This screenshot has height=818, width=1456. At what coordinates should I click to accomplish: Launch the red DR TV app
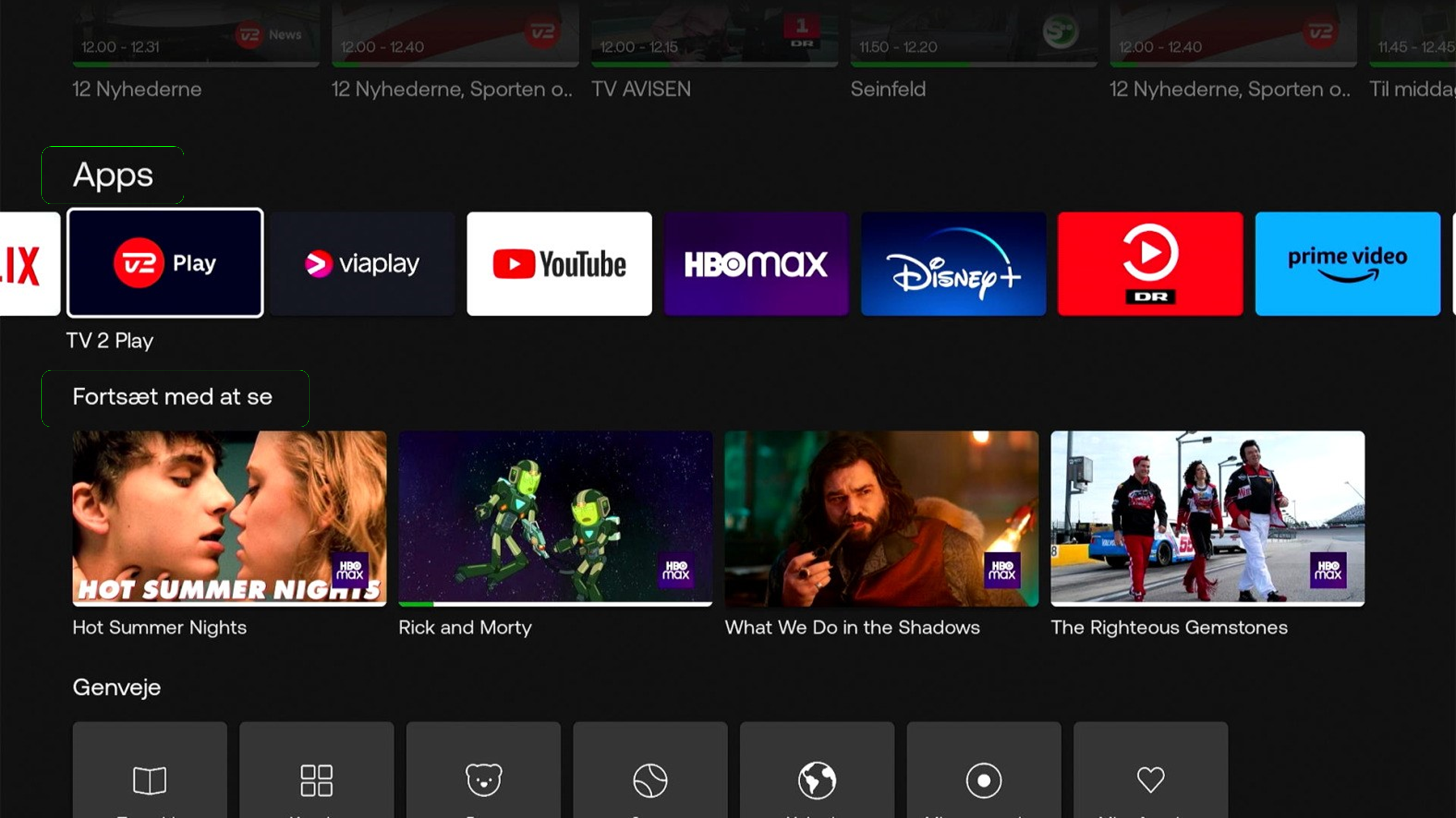1150,264
